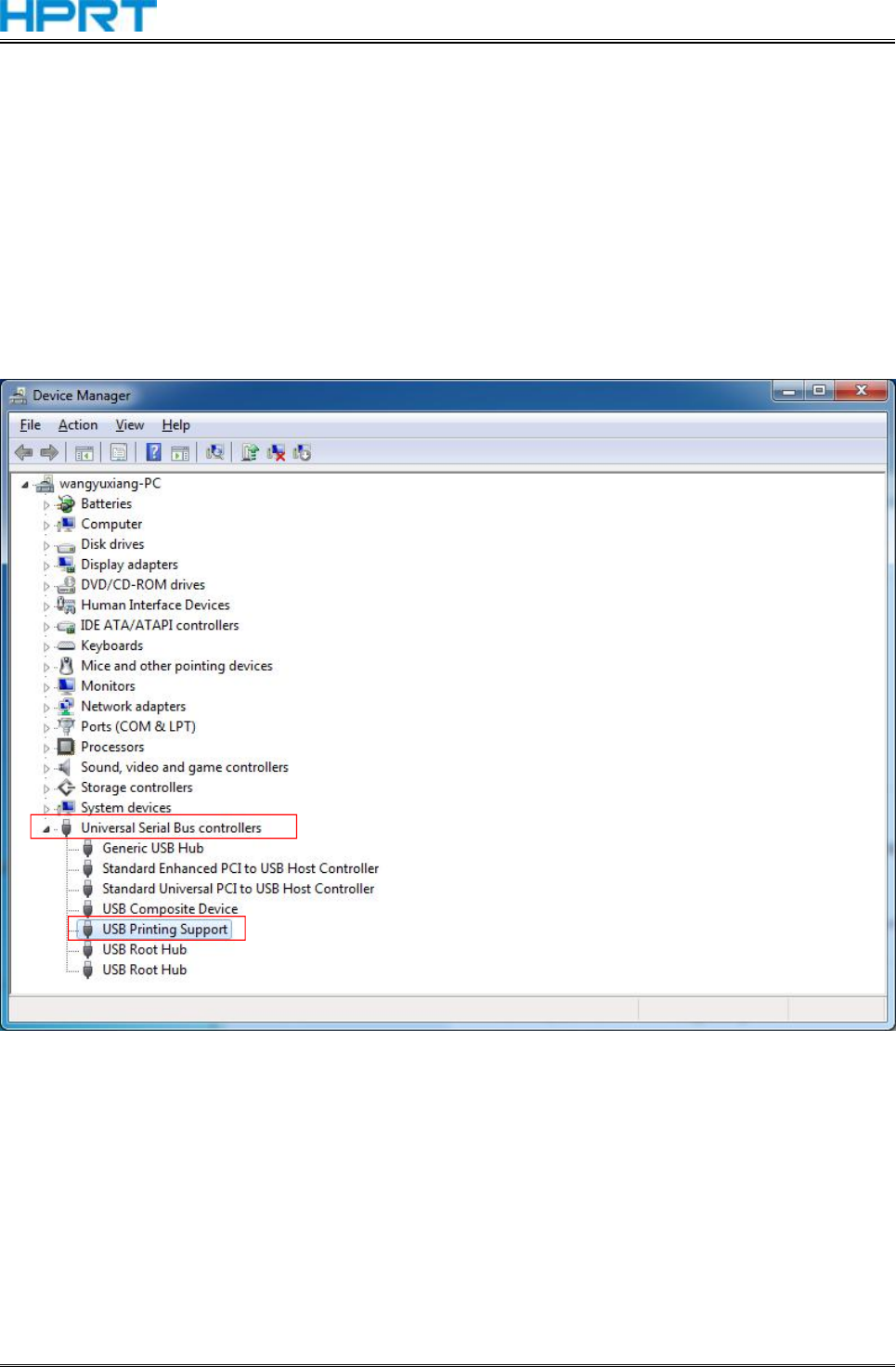Open the Help menu
Image resolution: width=896 pixels, height=1367 pixels.
click(x=175, y=425)
